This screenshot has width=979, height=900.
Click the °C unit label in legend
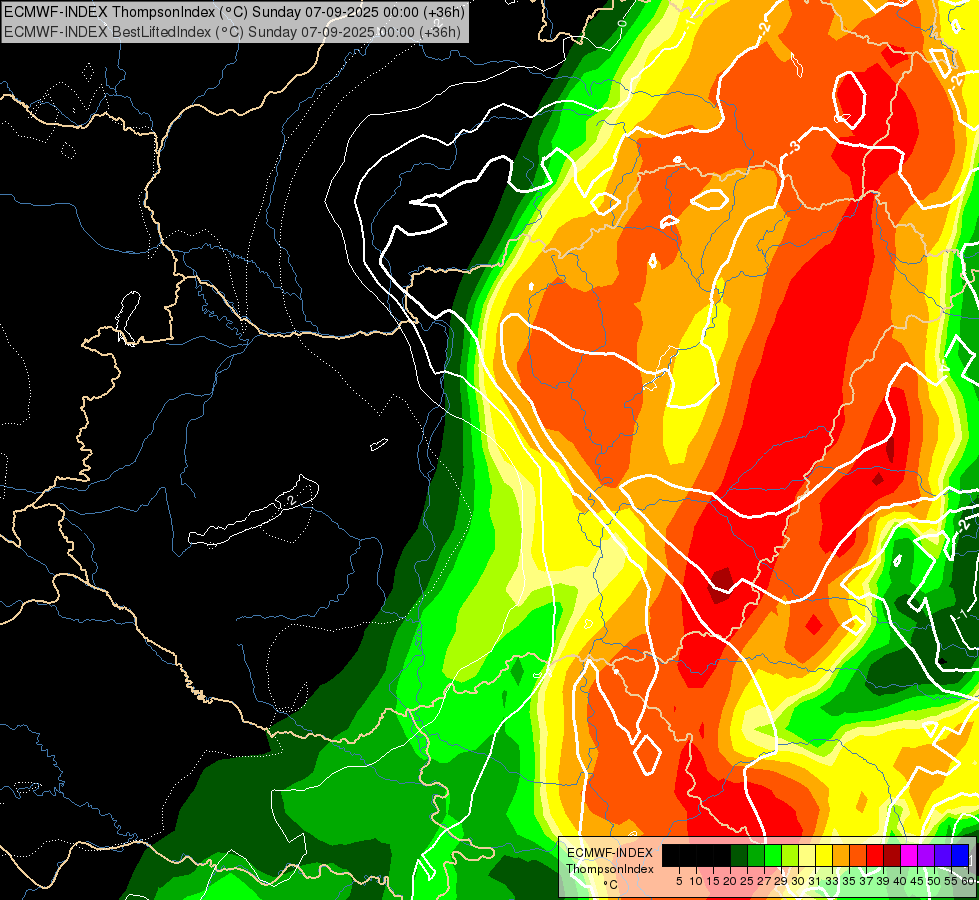click(x=610, y=885)
